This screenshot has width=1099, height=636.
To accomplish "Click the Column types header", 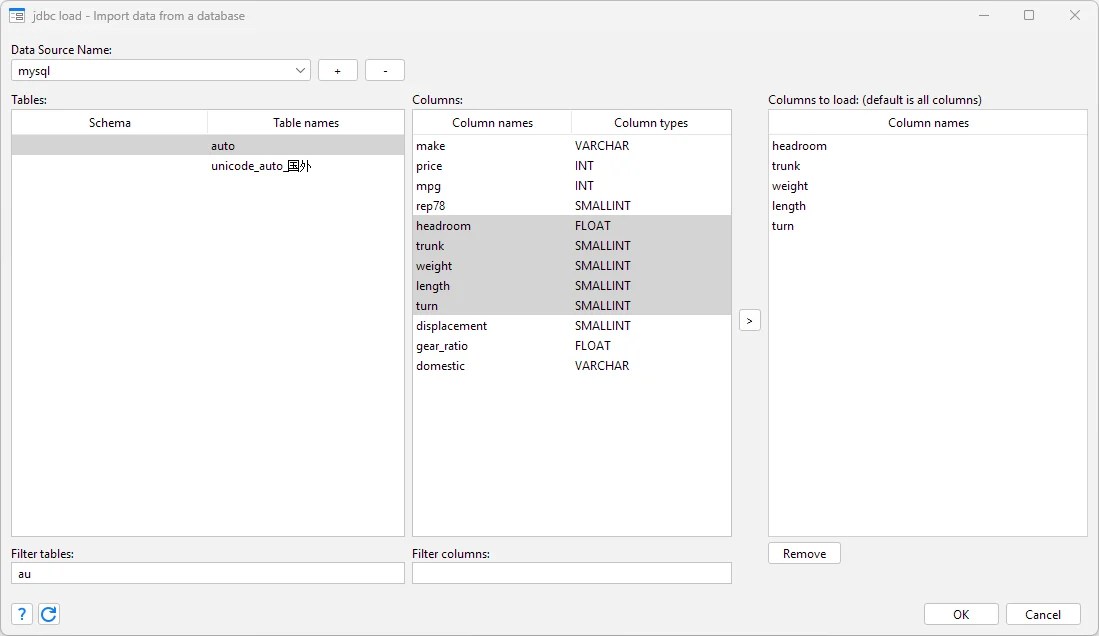I will pyautogui.click(x=650, y=122).
